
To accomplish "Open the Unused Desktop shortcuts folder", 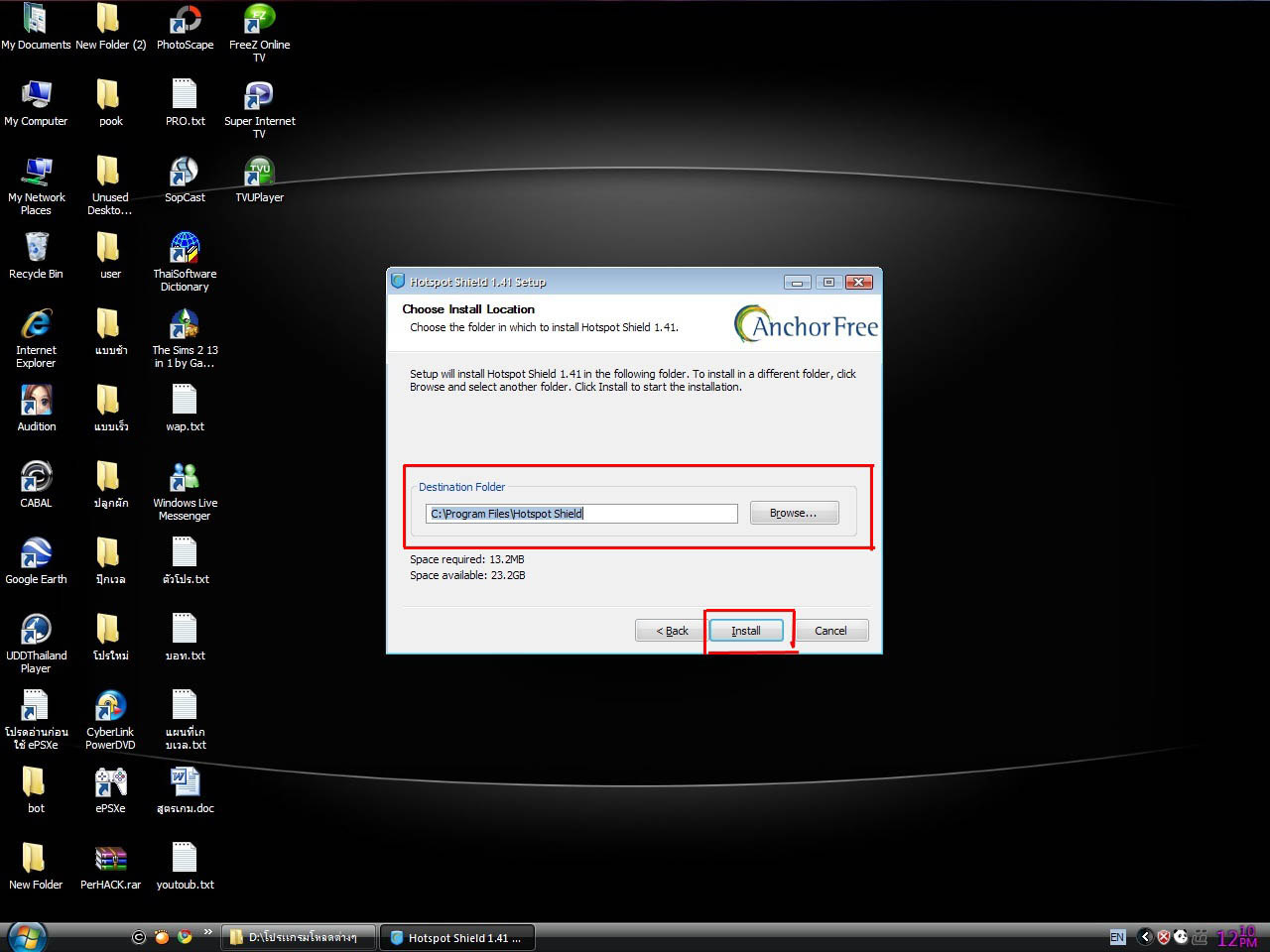I will (x=110, y=185).
